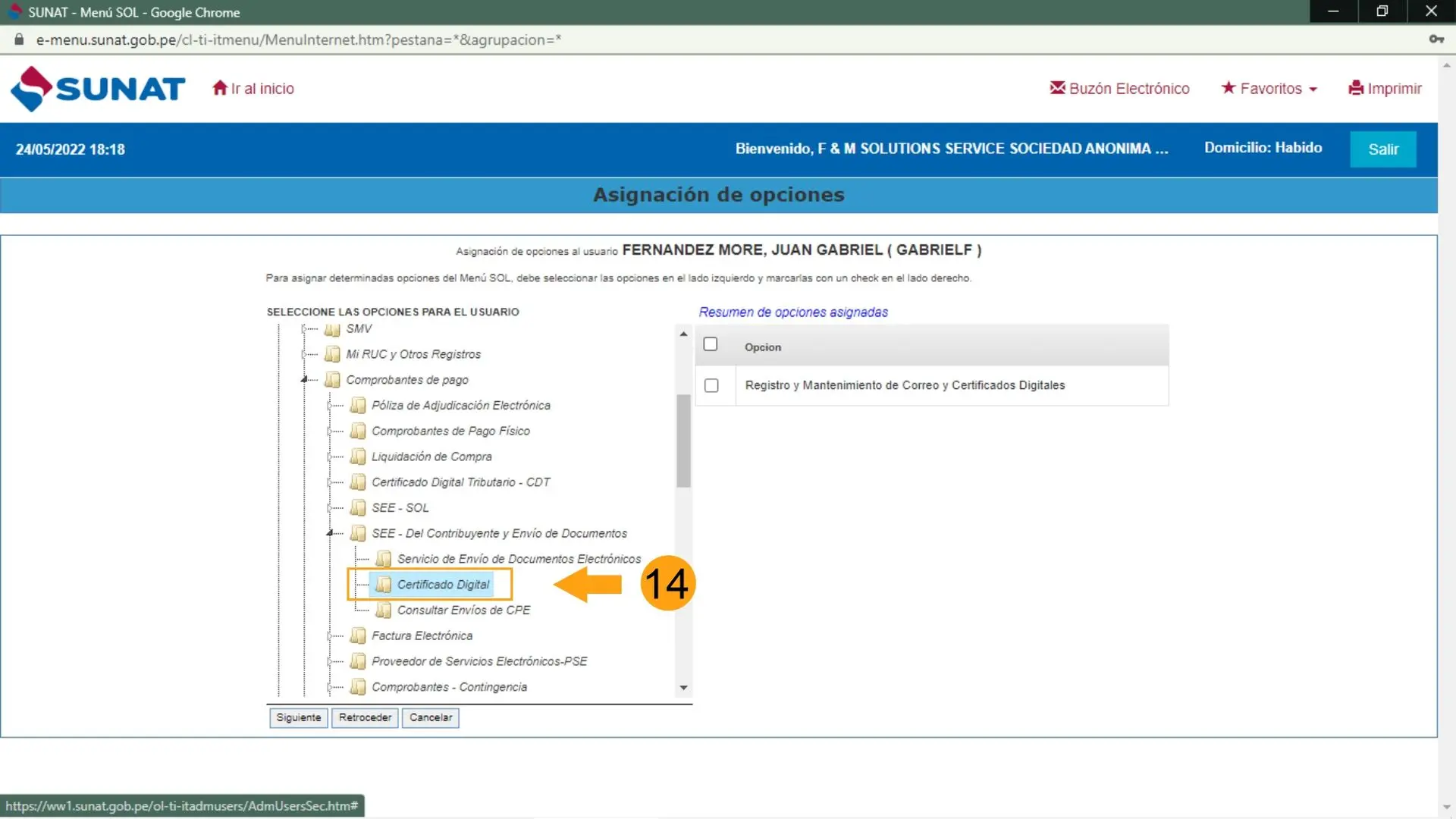Click folder icon of Consultar Envíos de CPE
The image size is (1456, 819).
(x=384, y=610)
